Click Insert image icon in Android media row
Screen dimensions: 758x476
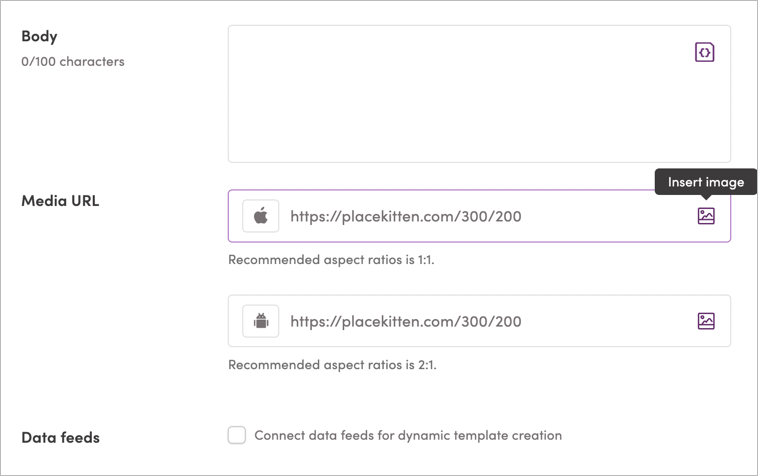(x=706, y=321)
